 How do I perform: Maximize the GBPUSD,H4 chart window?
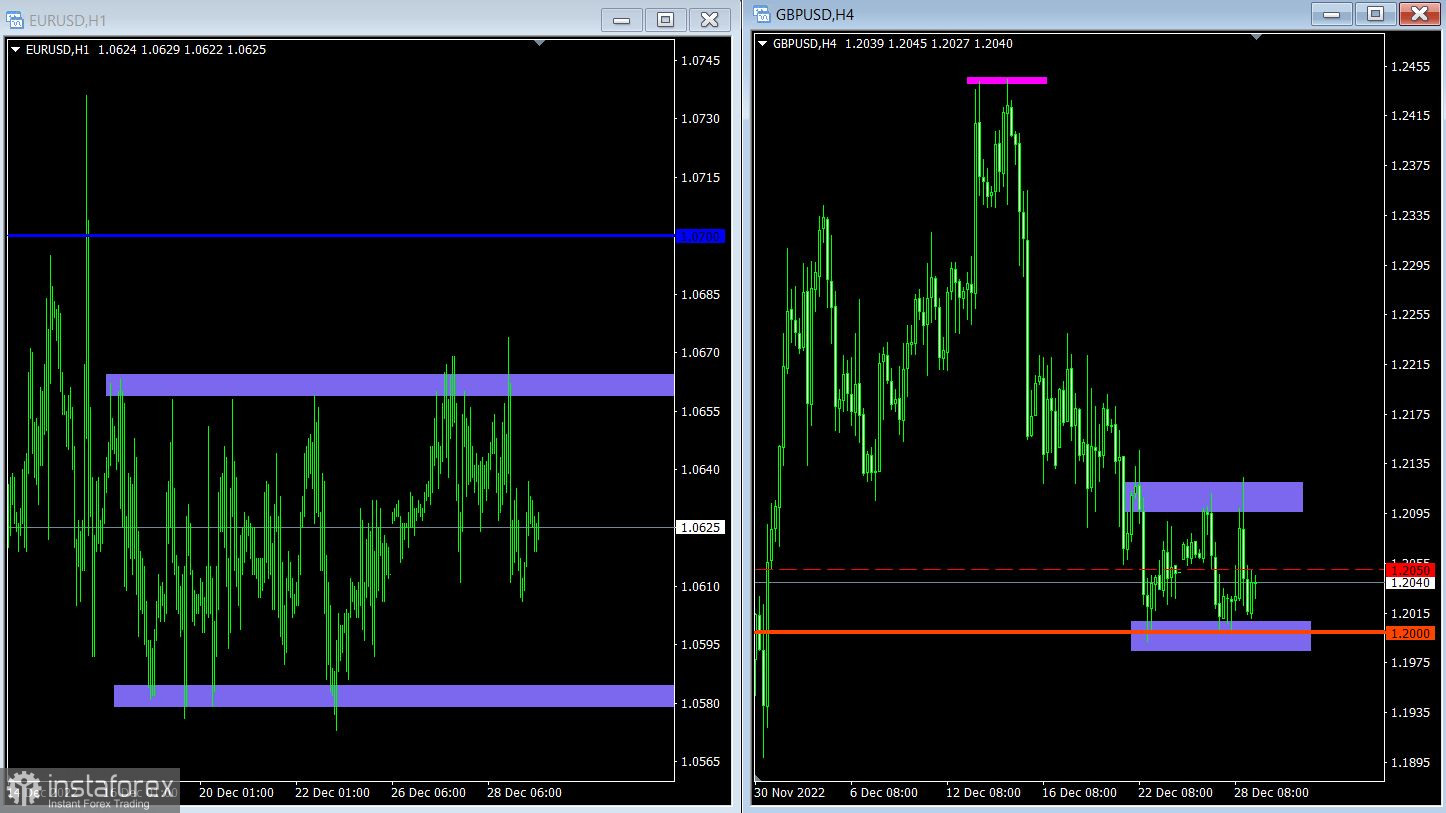(x=1376, y=13)
